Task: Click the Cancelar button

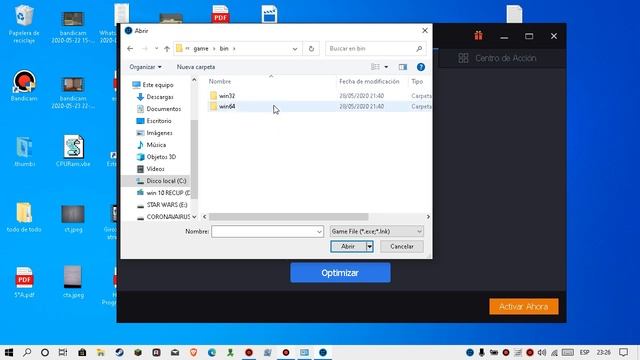Action: (402, 247)
